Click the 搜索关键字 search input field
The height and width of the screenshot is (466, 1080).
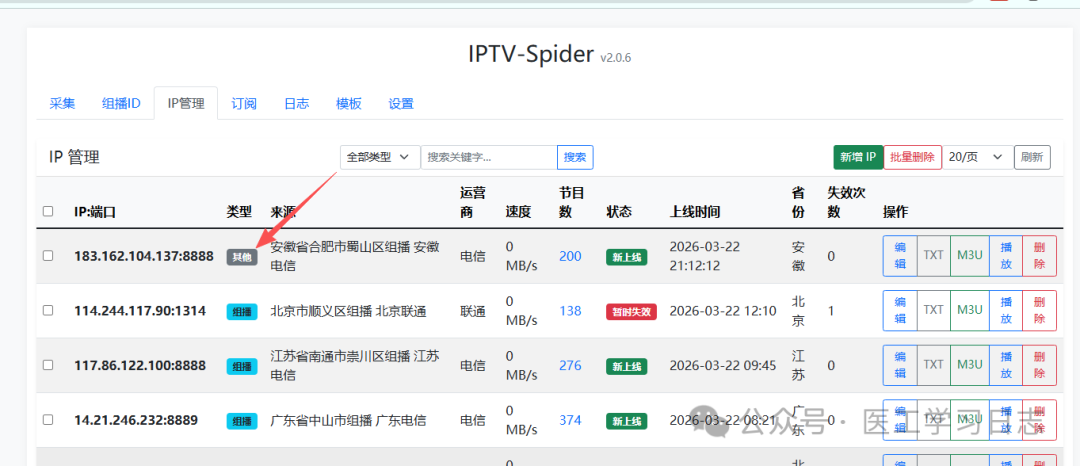pyautogui.click(x=488, y=157)
